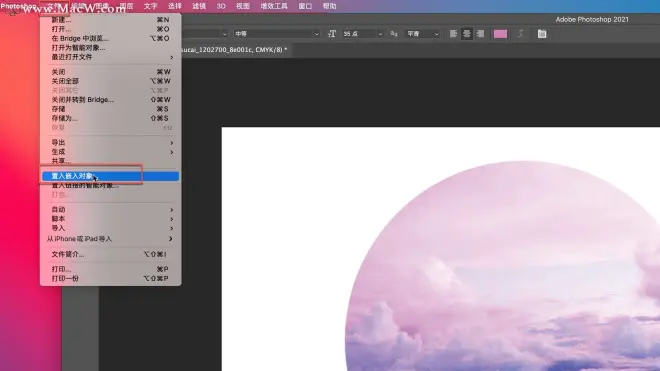Open the 3D menu in menu bar
The width and height of the screenshot is (660, 371).
point(221,6)
